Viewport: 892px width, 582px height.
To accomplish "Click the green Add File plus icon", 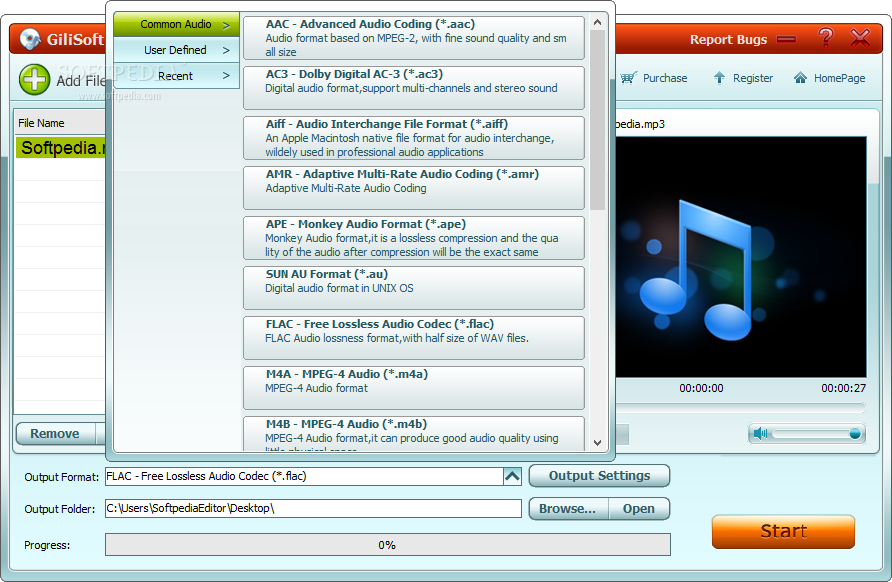I will (x=35, y=79).
